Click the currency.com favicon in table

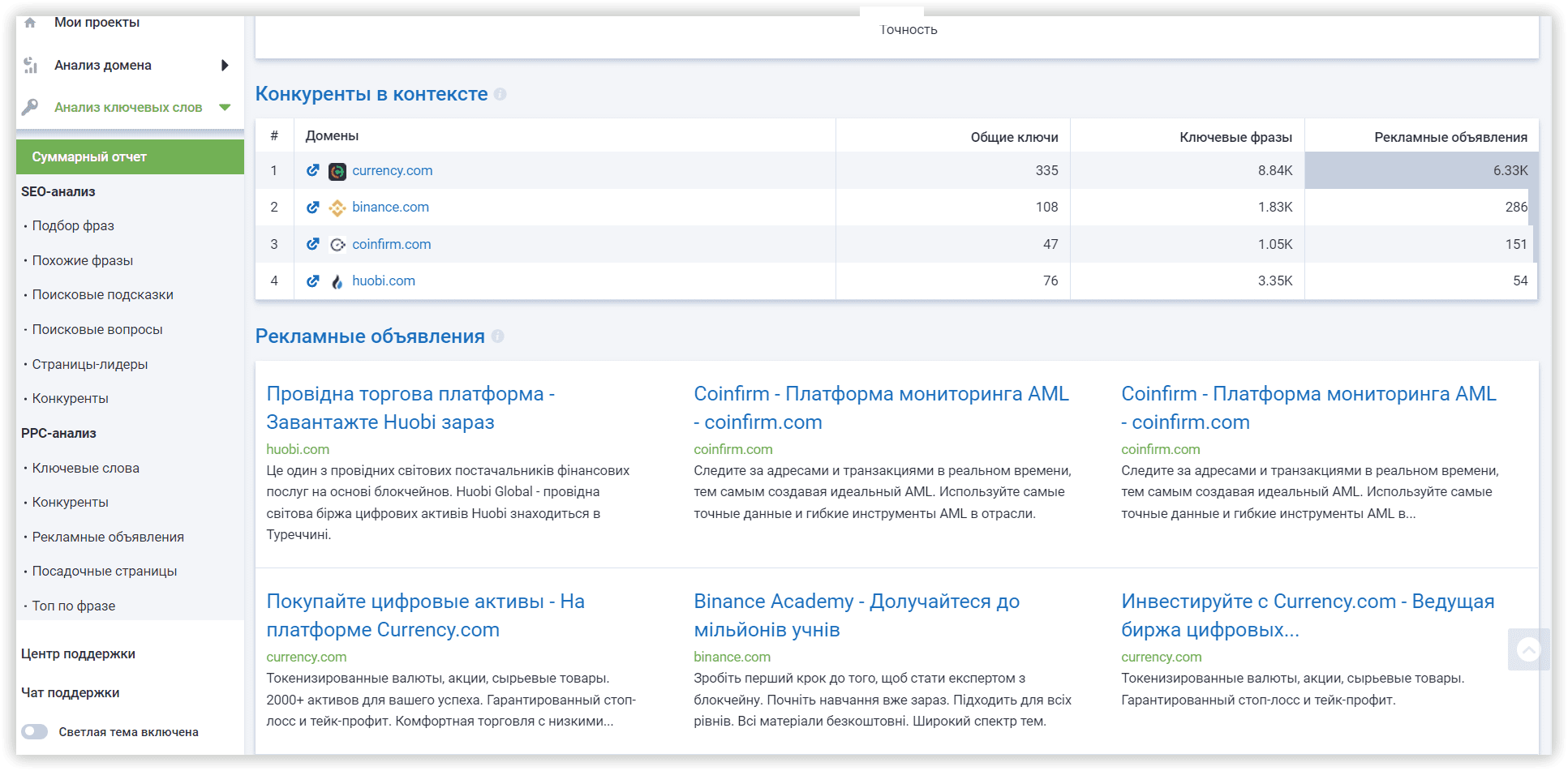(337, 171)
